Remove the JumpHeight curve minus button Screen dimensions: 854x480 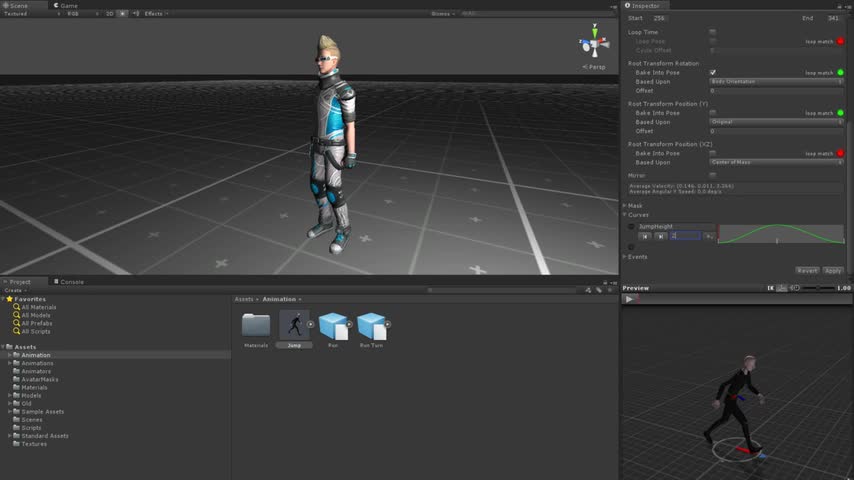pos(631,227)
